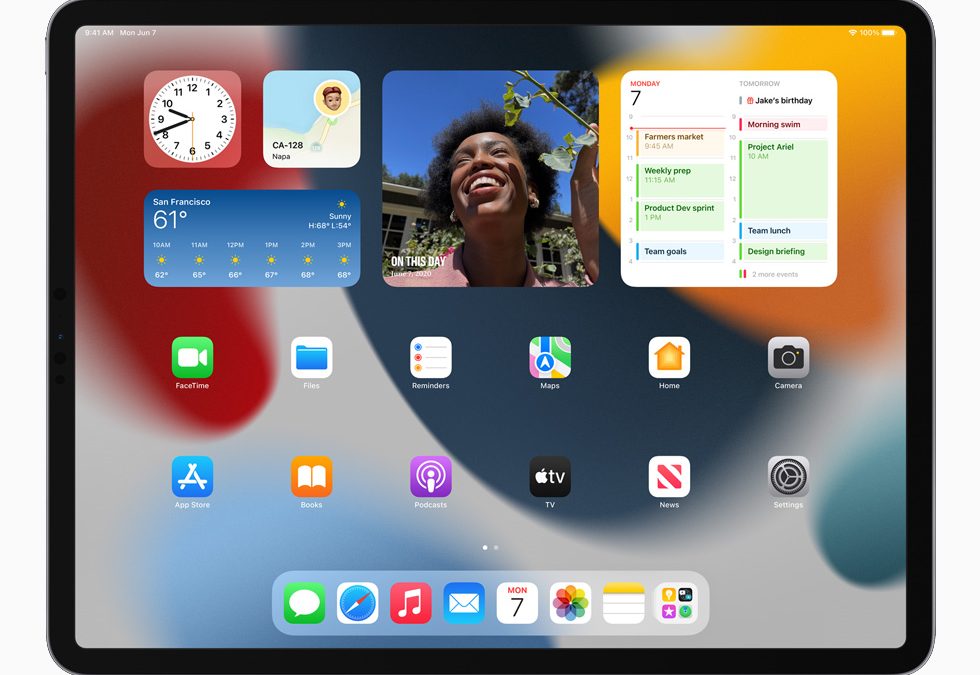Tap the sun icon in Weather widget
Viewport: 980px width, 675px height.
tap(341, 204)
